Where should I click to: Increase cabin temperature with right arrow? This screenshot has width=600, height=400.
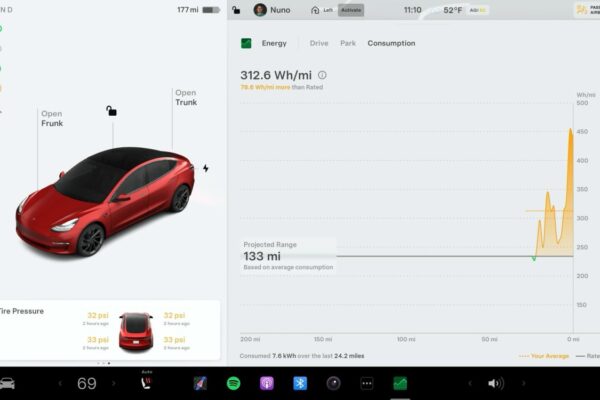[114, 383]
